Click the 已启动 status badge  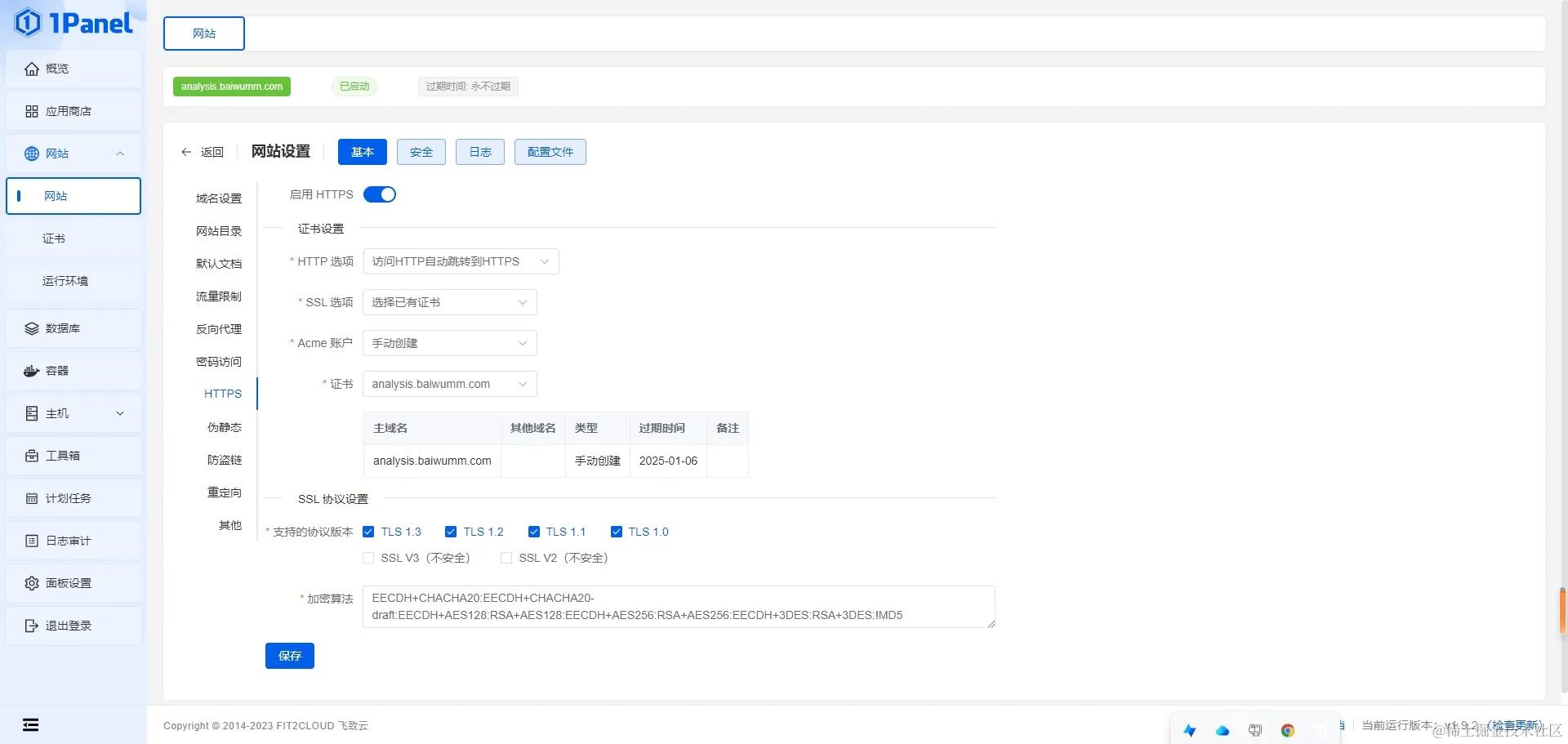coord(354,87)
